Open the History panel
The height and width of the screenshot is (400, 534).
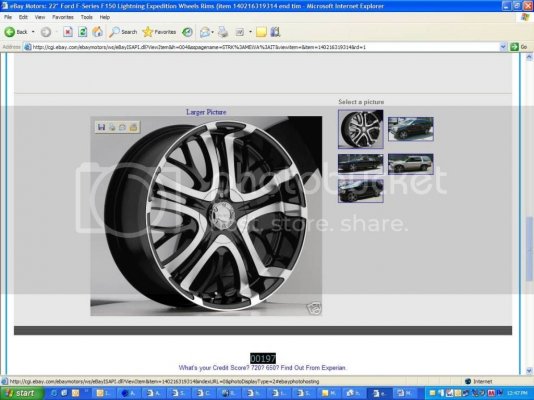coord(187,32)
